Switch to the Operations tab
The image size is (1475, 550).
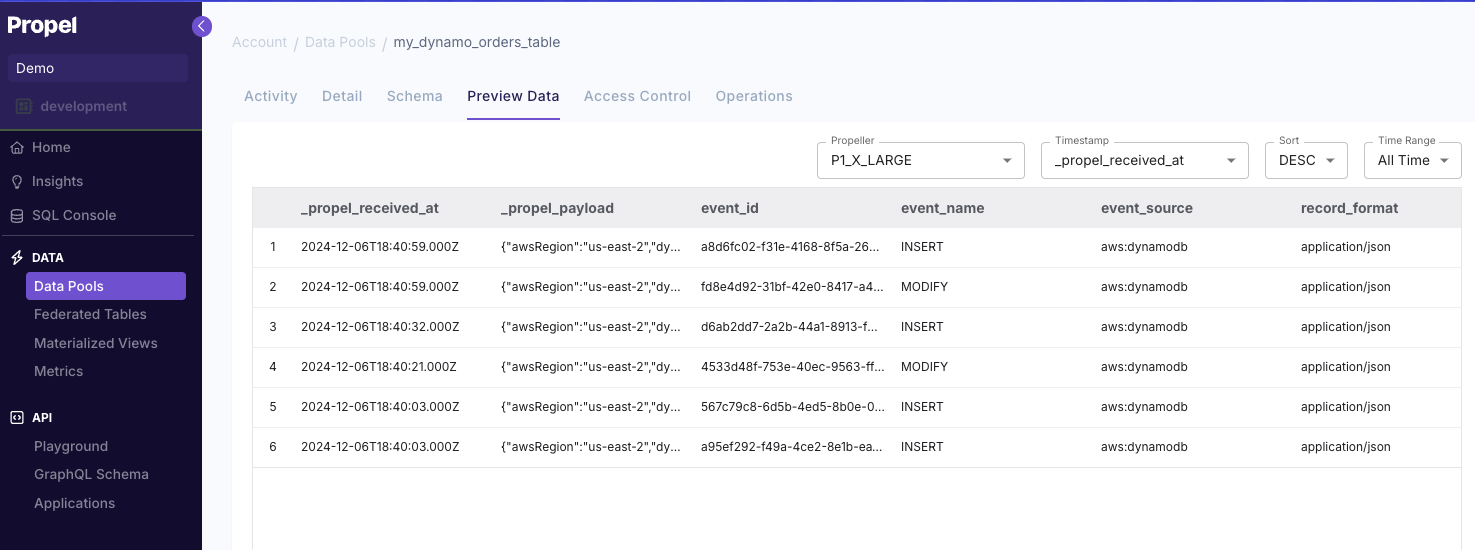pos(754,96)
